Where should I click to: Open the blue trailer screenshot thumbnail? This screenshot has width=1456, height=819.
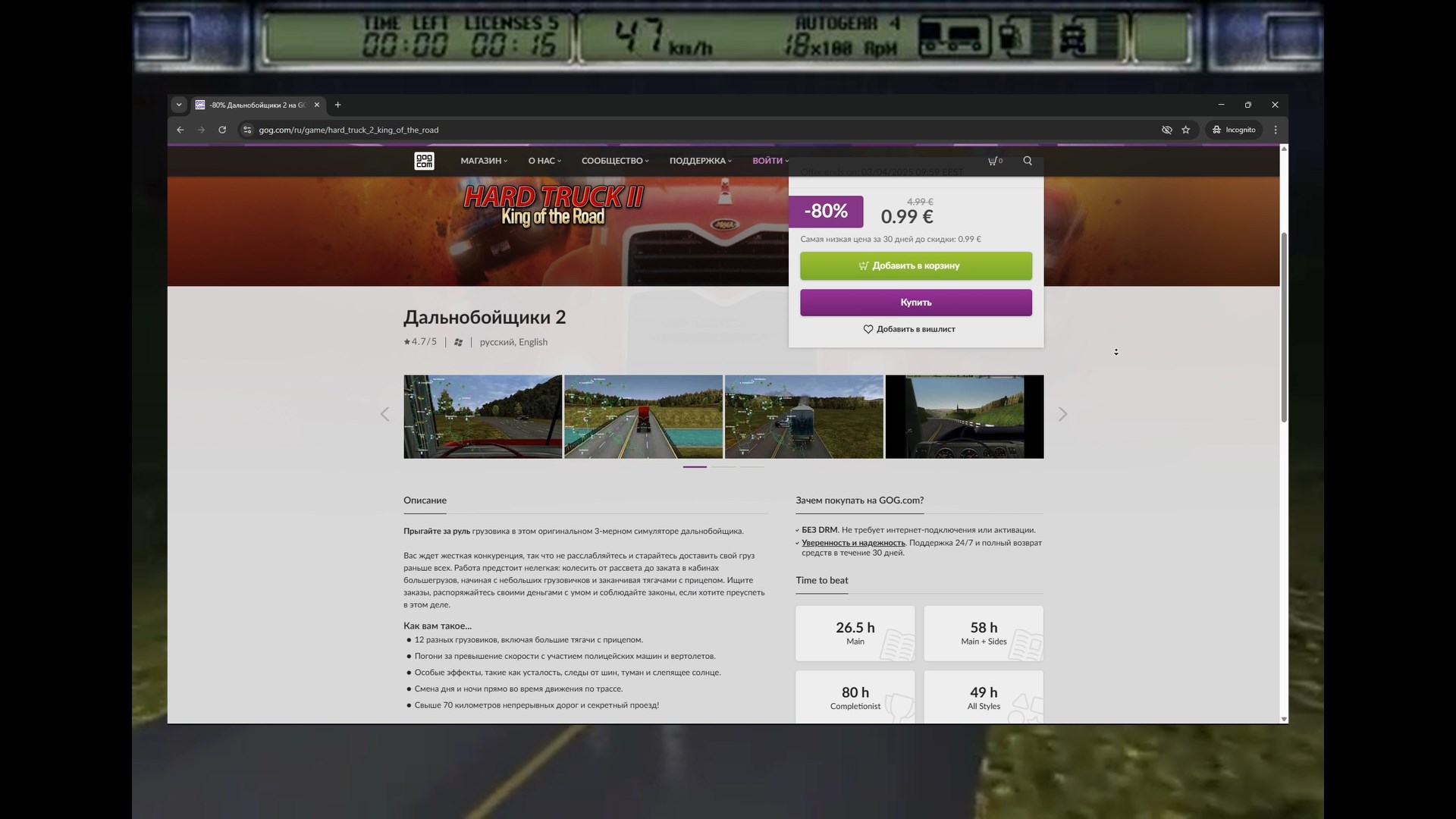pyautogui.click(x=804, y=416)
